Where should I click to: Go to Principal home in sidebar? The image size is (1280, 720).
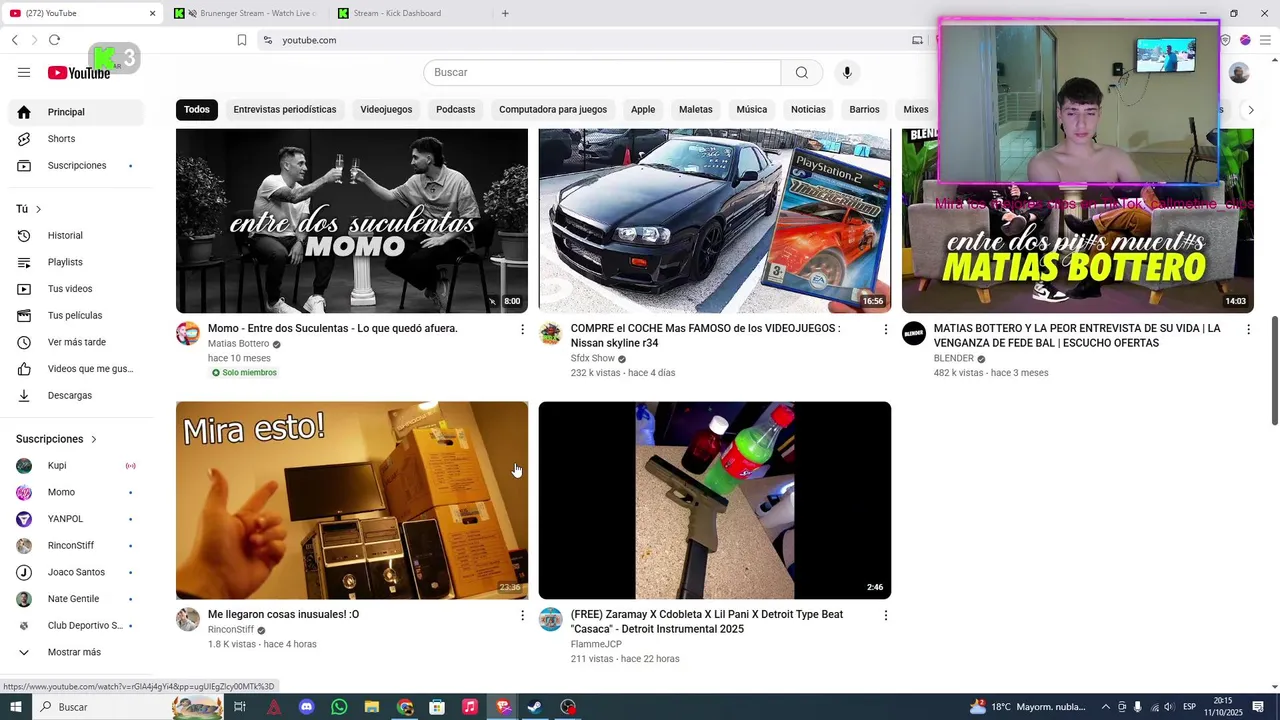coord(76,112)
